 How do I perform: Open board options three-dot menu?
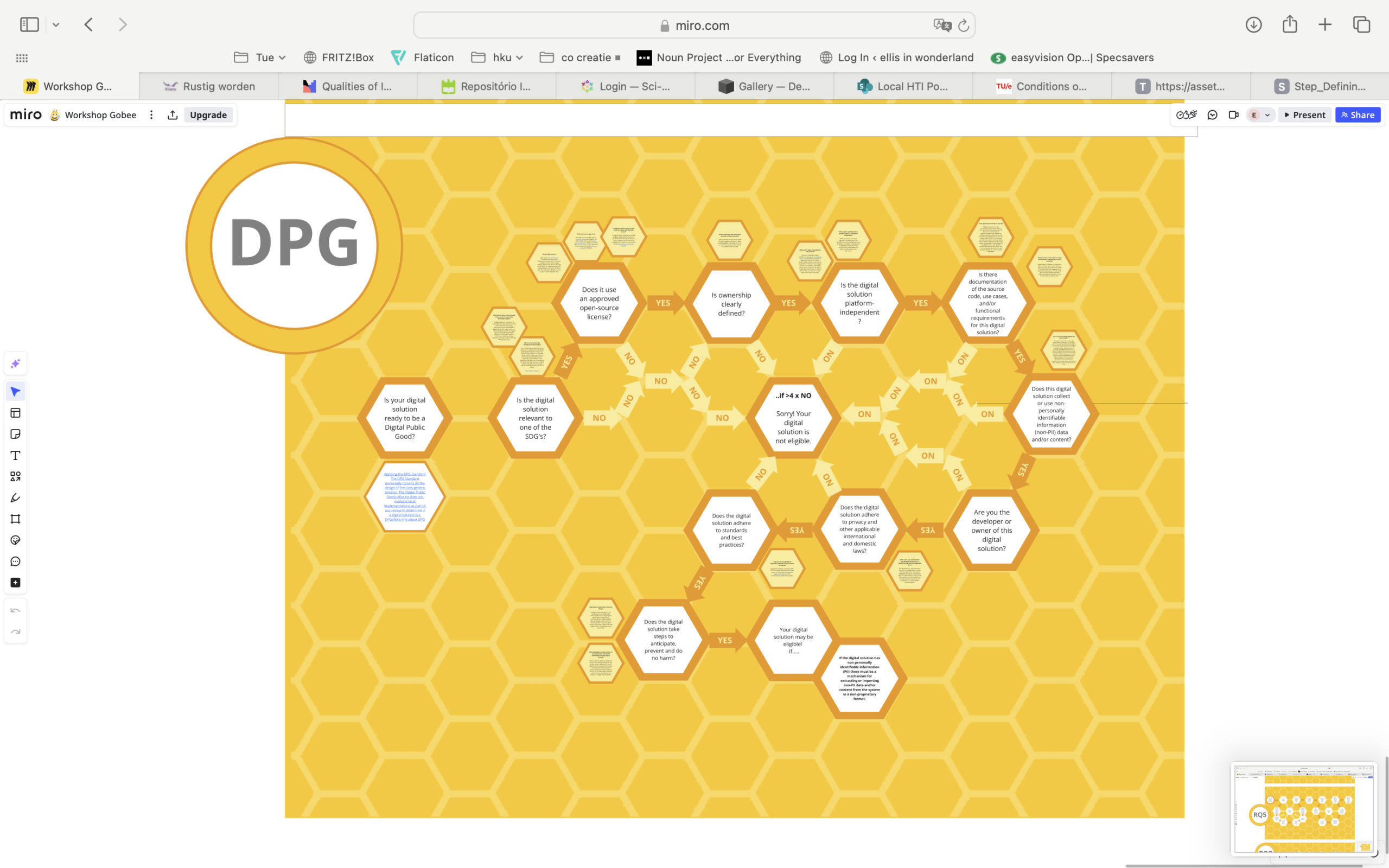pyautogui.click(x=151, y=115)
